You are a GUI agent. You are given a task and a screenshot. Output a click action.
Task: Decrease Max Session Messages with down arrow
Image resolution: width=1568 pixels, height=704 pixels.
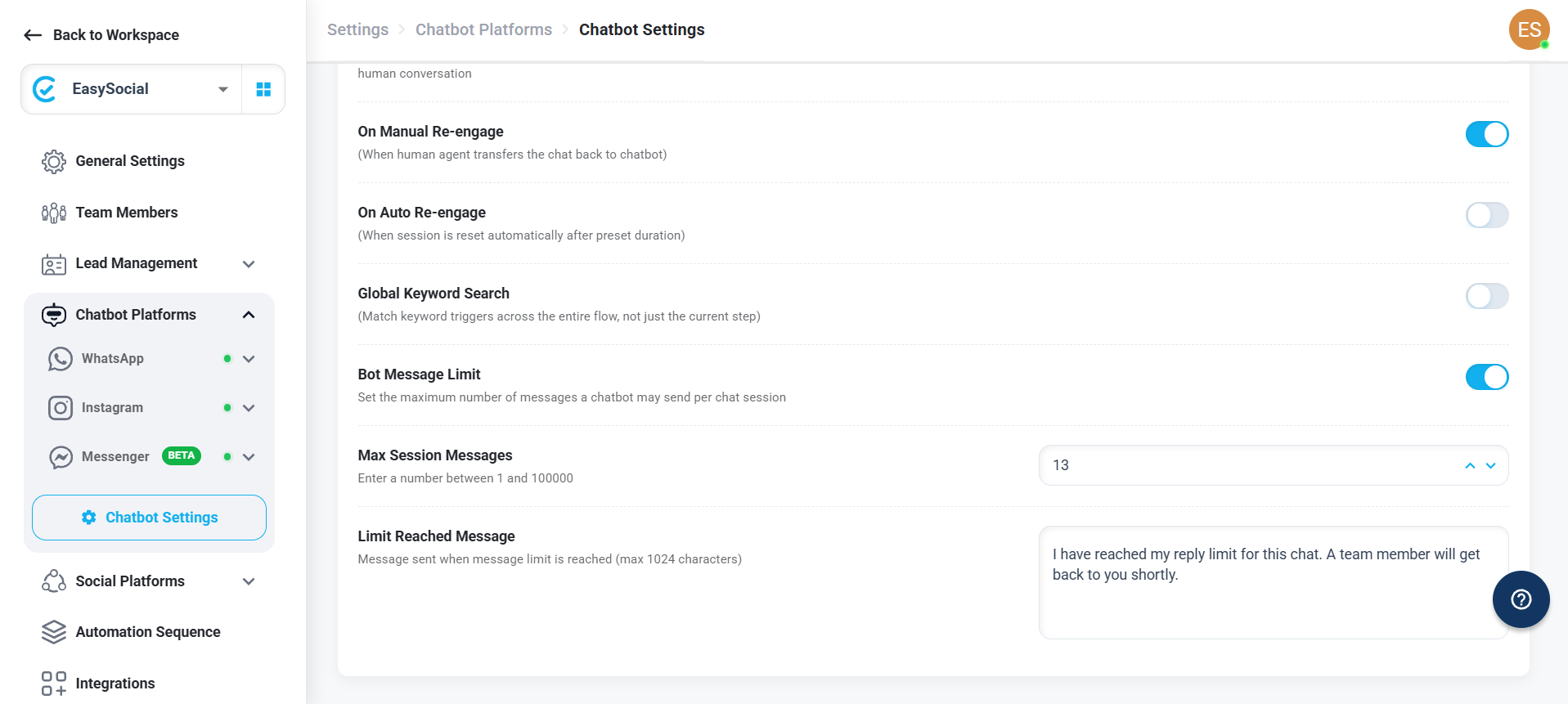(x=1490, y=465)
